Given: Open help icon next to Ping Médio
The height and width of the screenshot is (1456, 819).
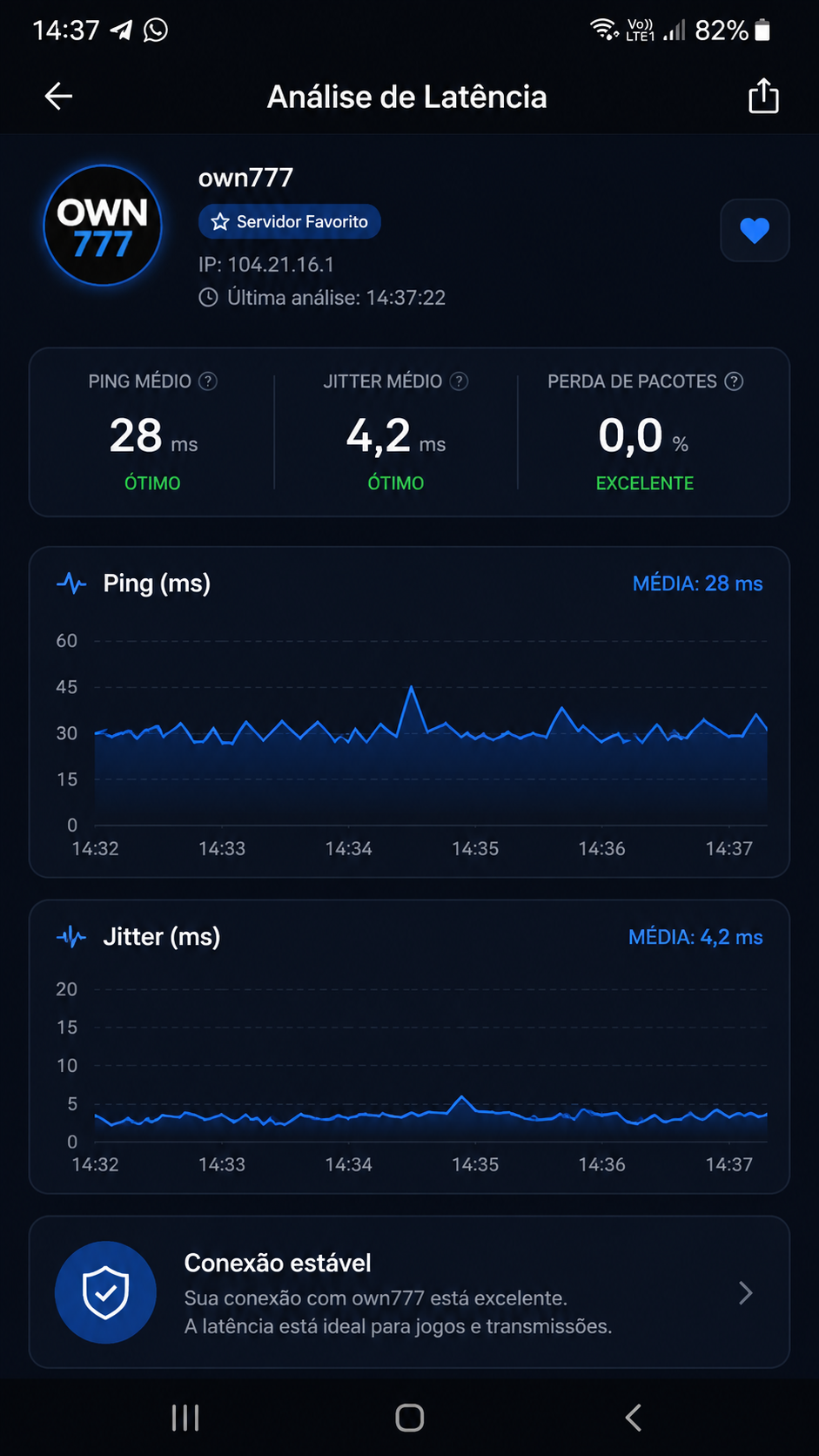Looking at the screenshot, I should [x=208, y=381].
